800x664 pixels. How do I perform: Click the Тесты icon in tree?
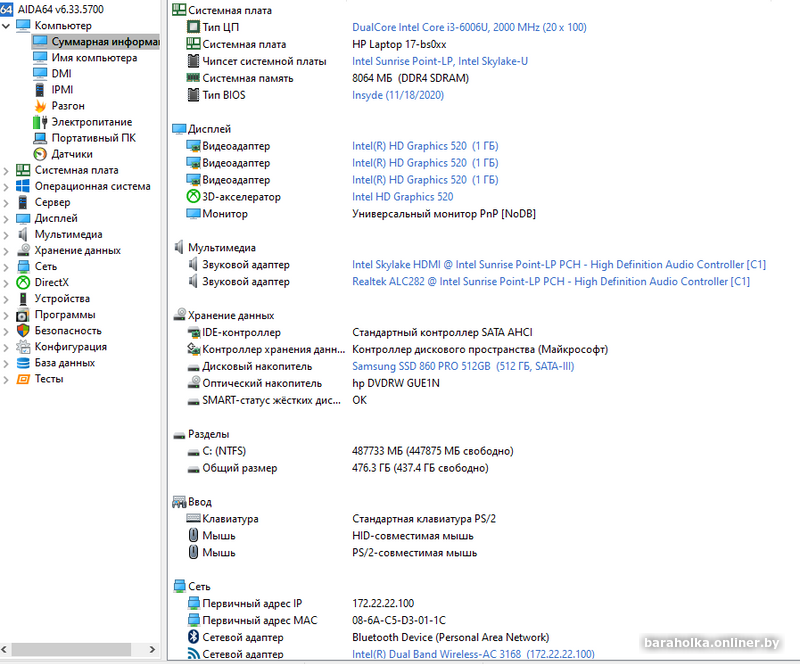tap(23, 379)
